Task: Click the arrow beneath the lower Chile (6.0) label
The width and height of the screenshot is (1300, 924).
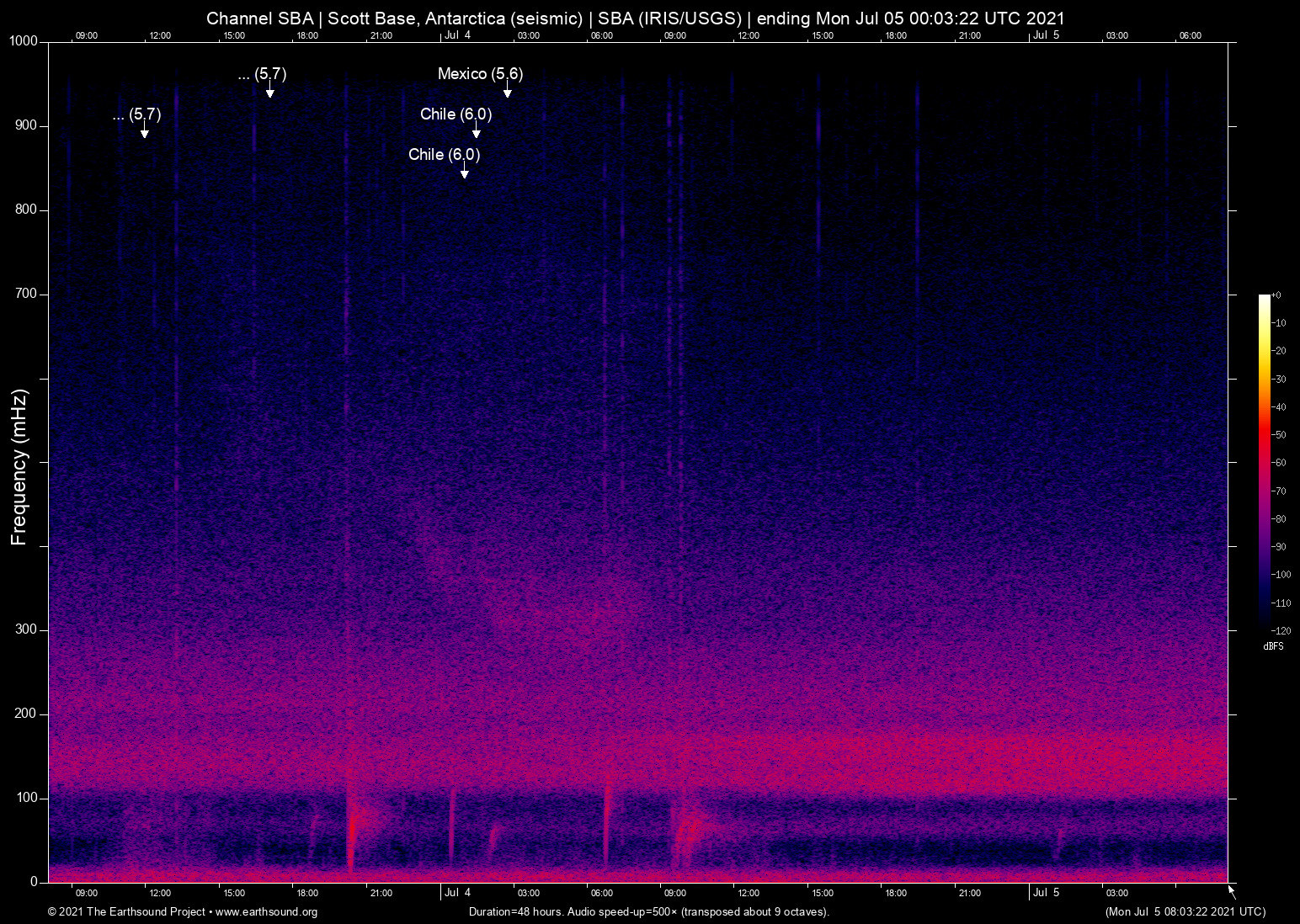Action: pos(464,173)
